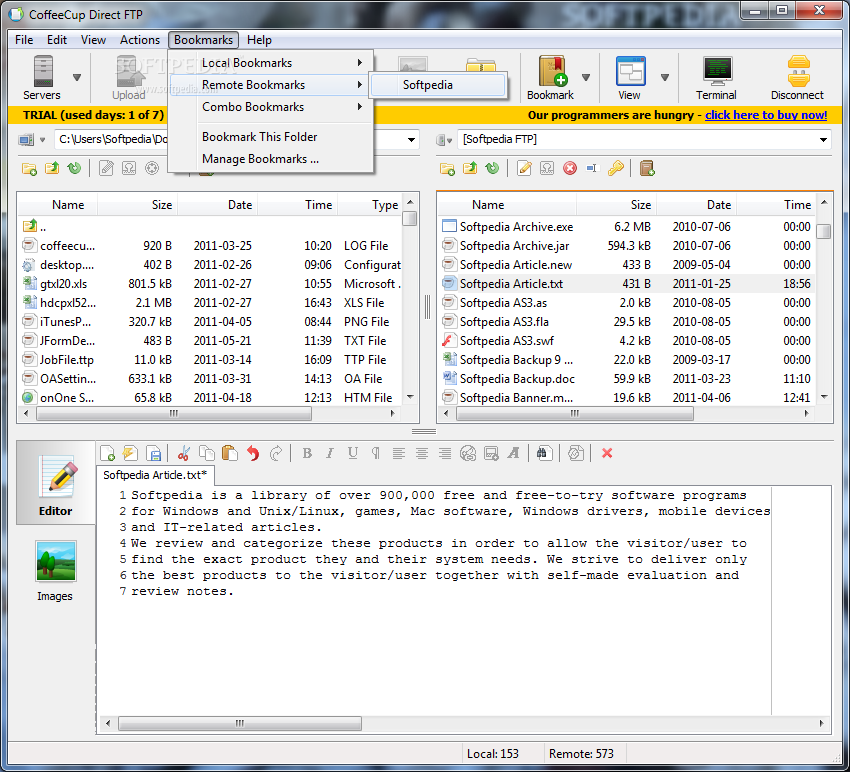Save the editor document
The width and height of the screenshot is (850, 772).
coord(154,453)
